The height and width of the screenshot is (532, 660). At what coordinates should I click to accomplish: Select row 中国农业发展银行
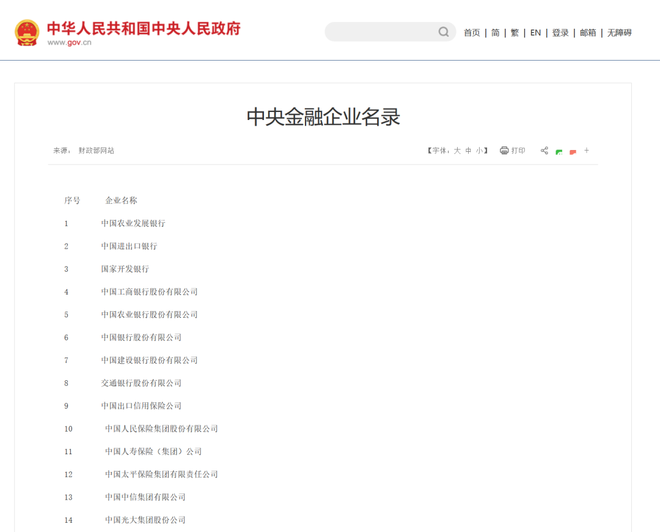pyautogui.click(x=133, y=223)
